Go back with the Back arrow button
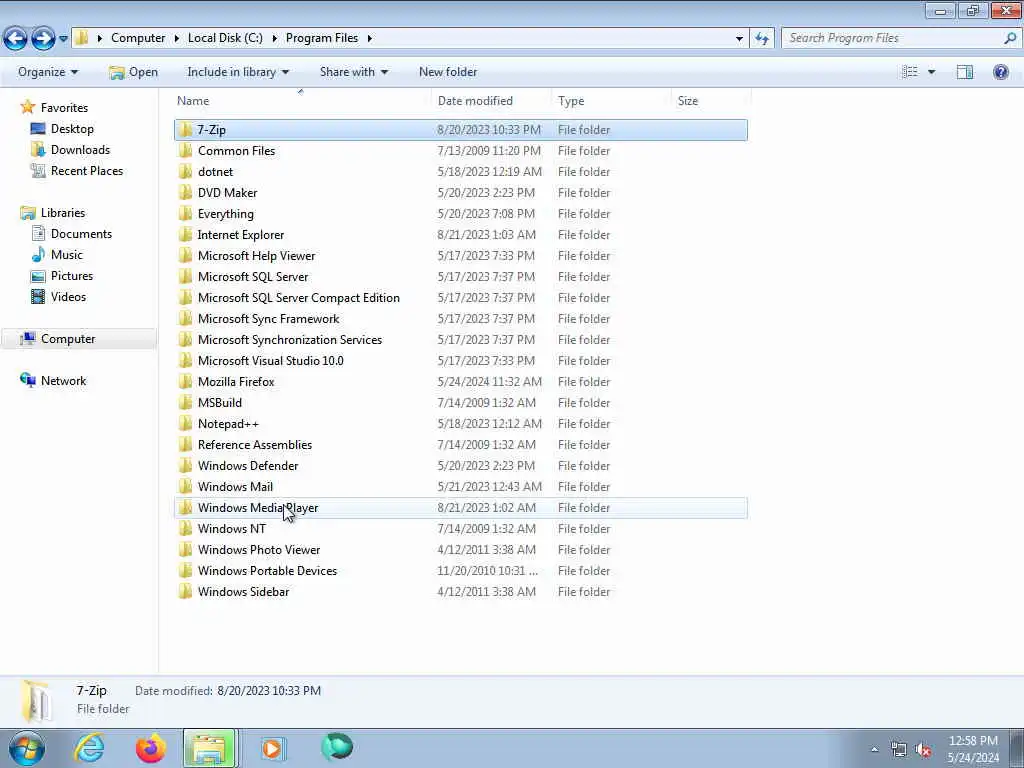This screenshot has width=1024, height=768. pos(16,39)
